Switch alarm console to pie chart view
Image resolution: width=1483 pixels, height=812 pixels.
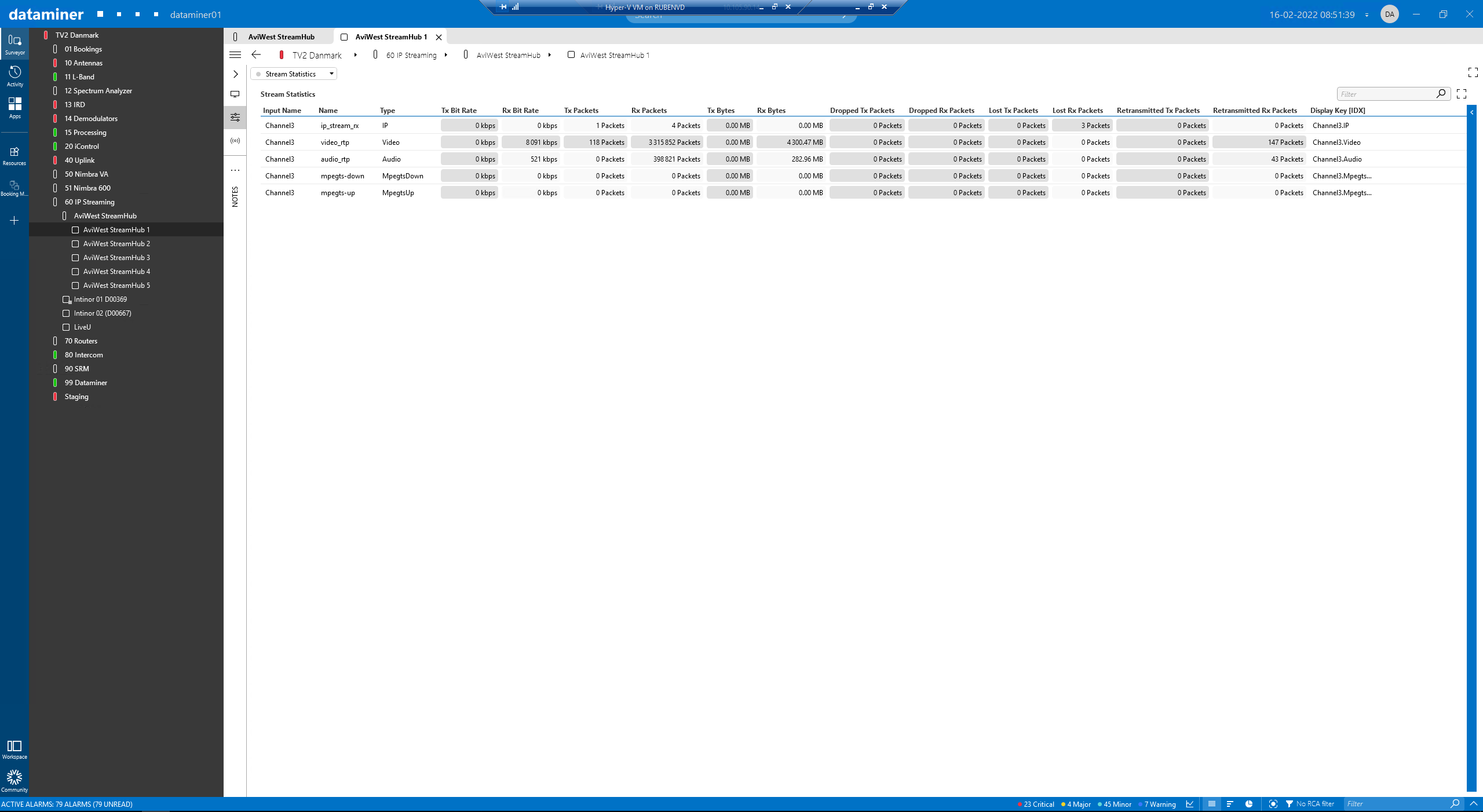coord(1249,804)
